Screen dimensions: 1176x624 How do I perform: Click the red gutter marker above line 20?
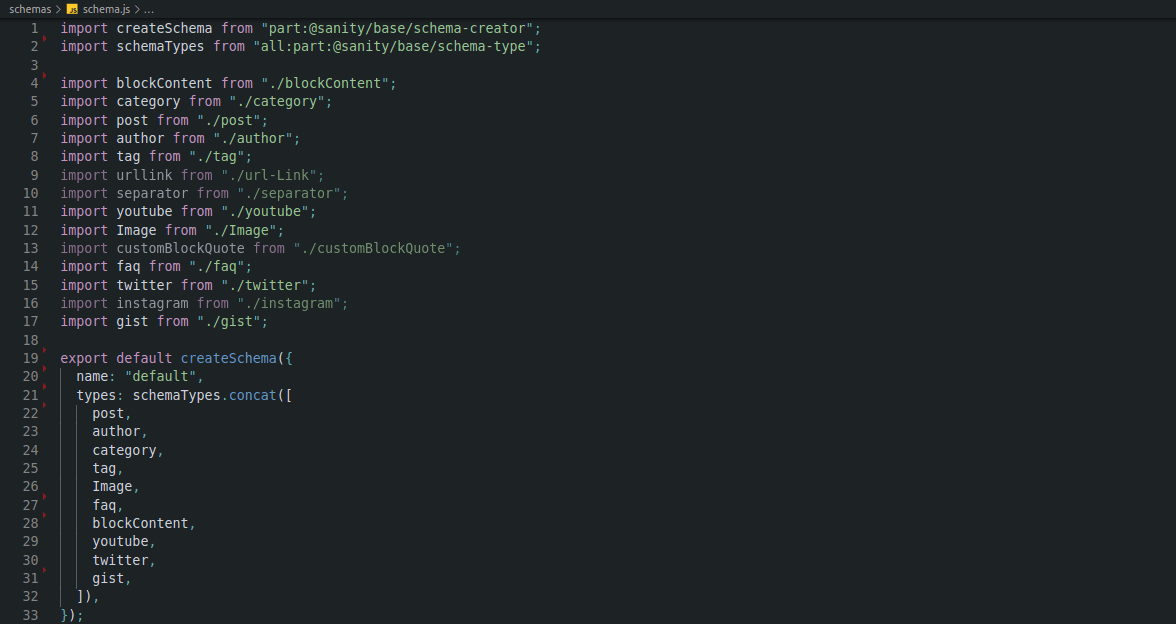[x=45, y=369]
